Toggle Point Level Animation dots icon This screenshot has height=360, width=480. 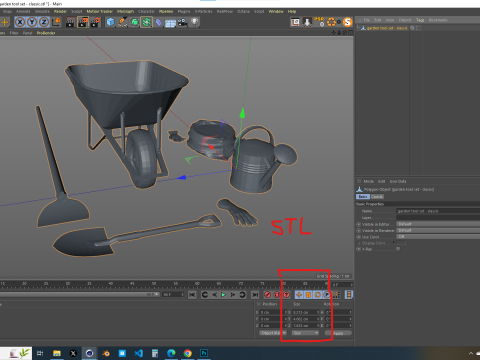point(336,295)
